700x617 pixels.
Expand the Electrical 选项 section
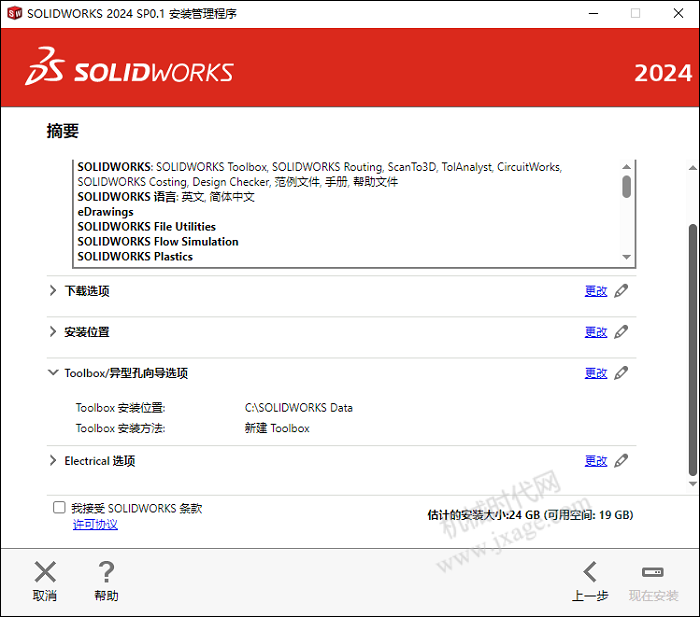[x=53, y=460]
